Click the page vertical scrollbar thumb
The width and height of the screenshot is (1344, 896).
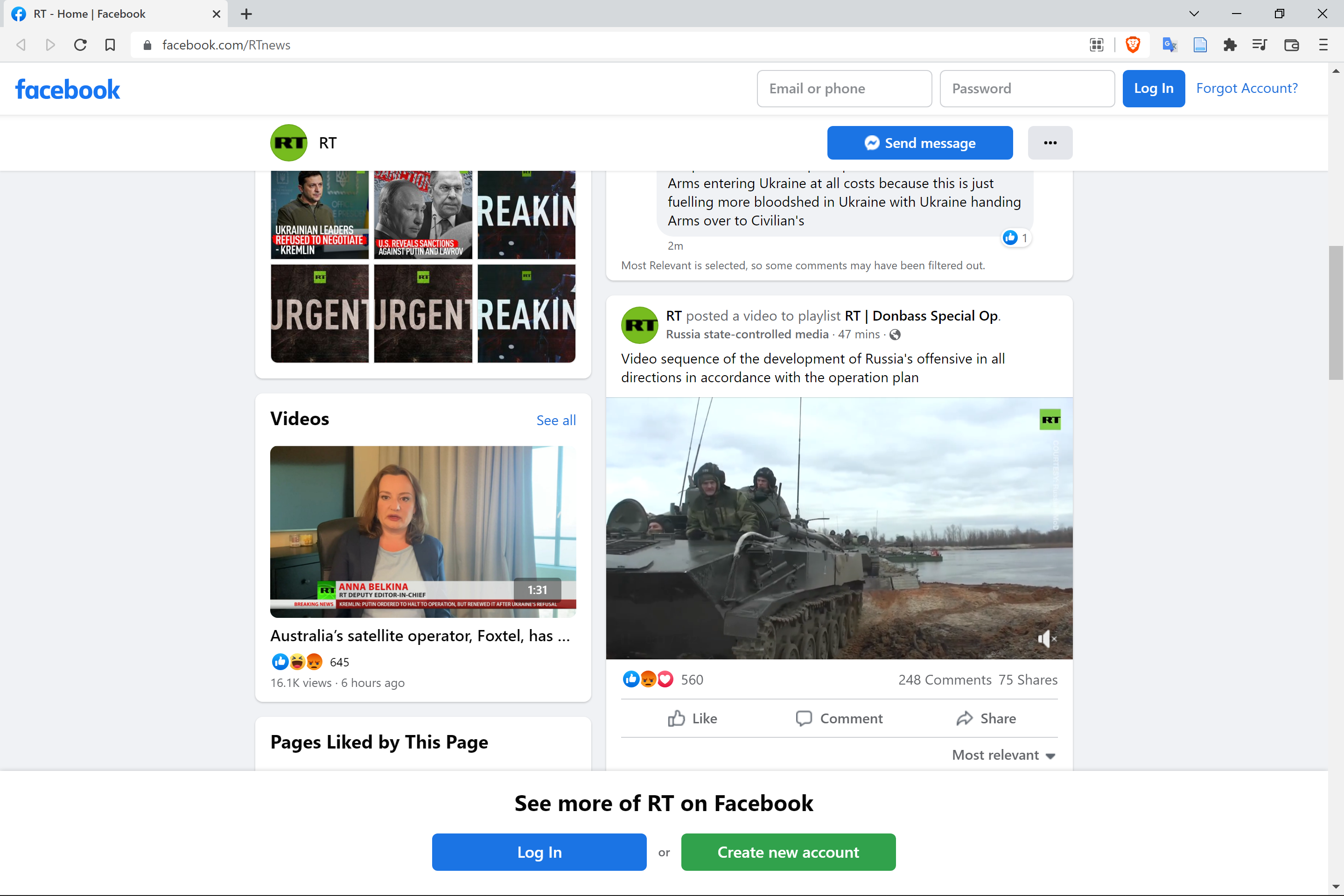point(1336,313)
